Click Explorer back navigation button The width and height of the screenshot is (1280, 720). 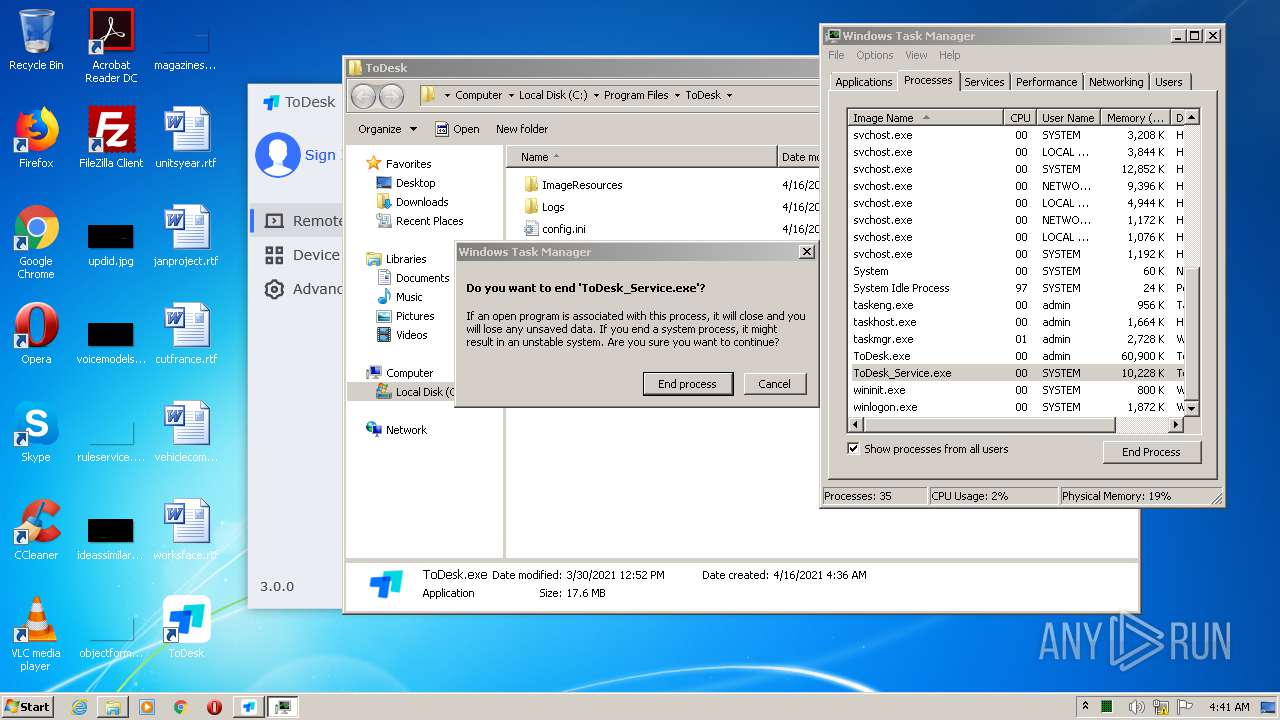363,96
